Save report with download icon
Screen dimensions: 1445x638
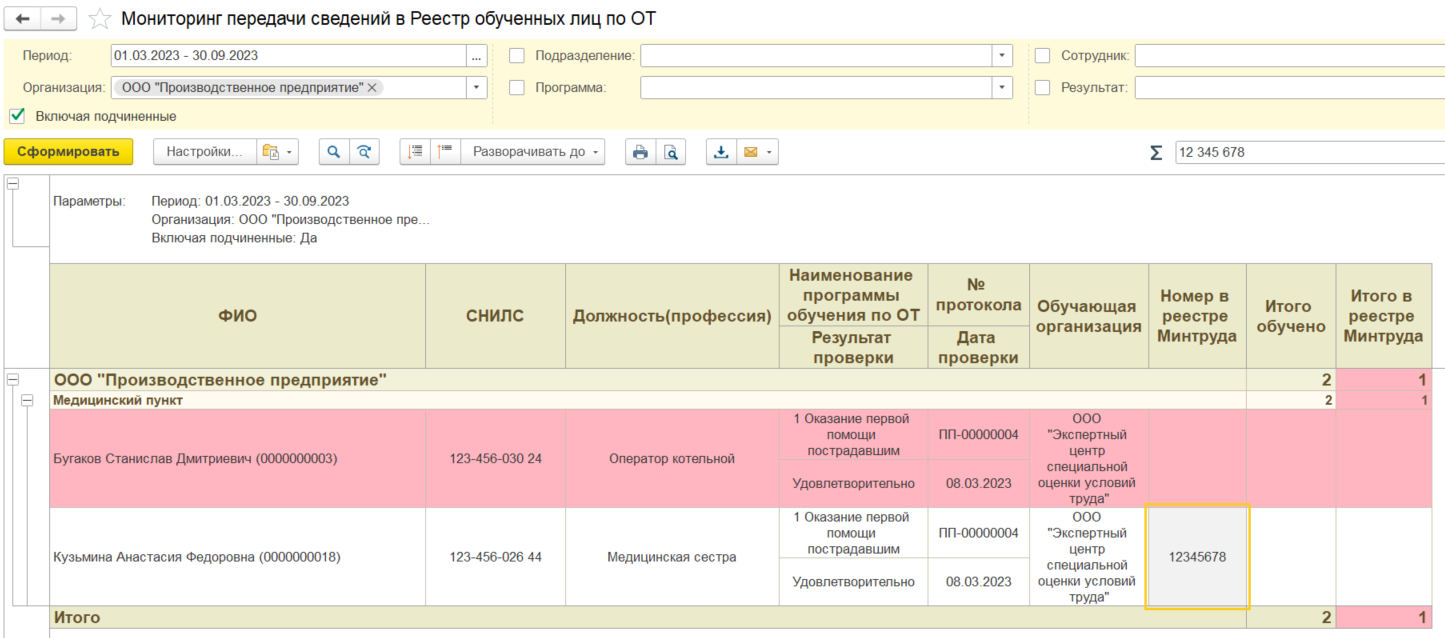click(x=721, y=152)
